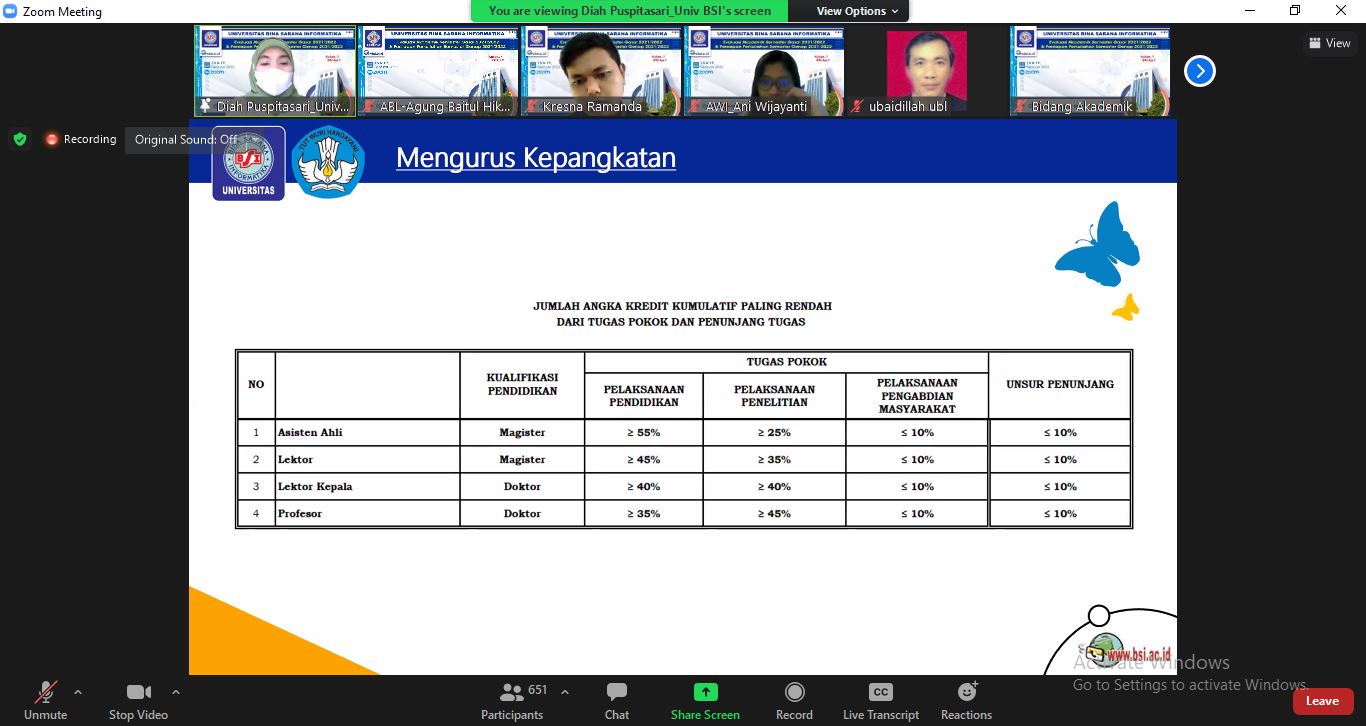Viewport: 1366px width, 726px height.
Task: Select Bidang Akademik's video thumbnail
Action: 1090,71
